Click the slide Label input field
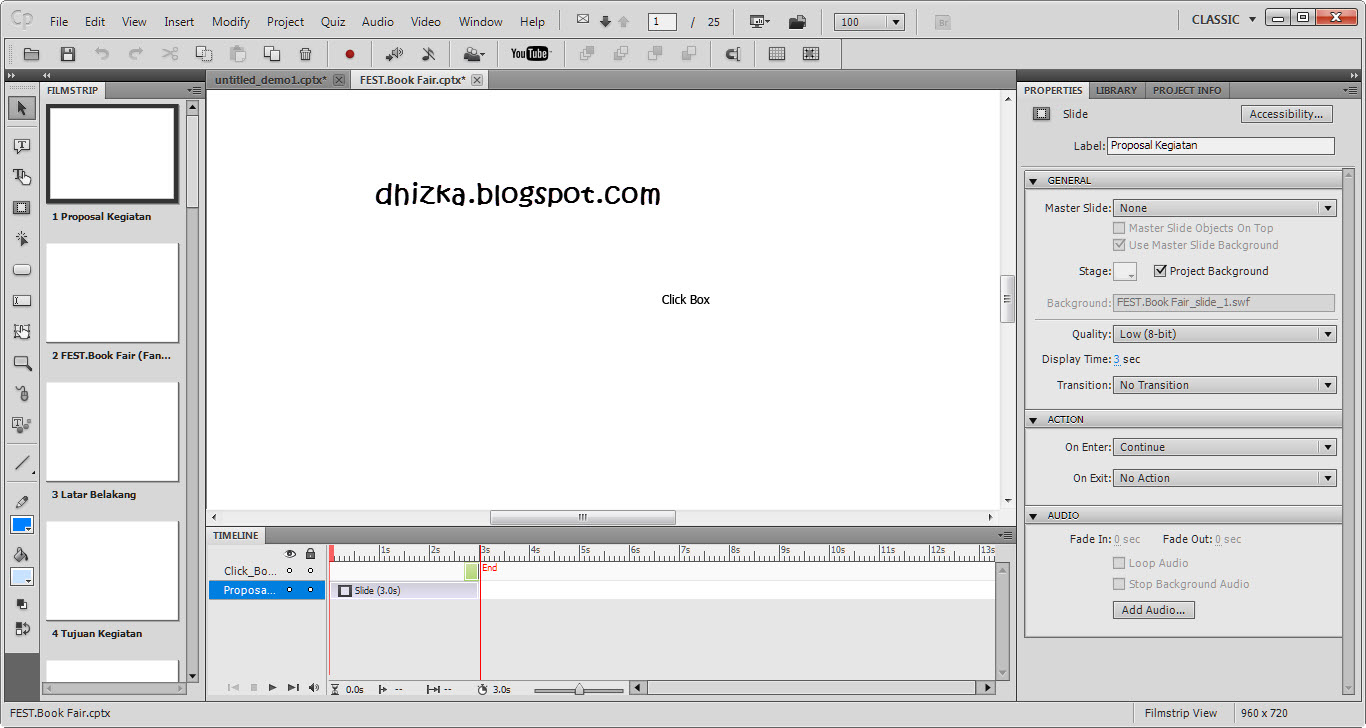Screen dimensions: 1366x728 tap(1221, 146)
